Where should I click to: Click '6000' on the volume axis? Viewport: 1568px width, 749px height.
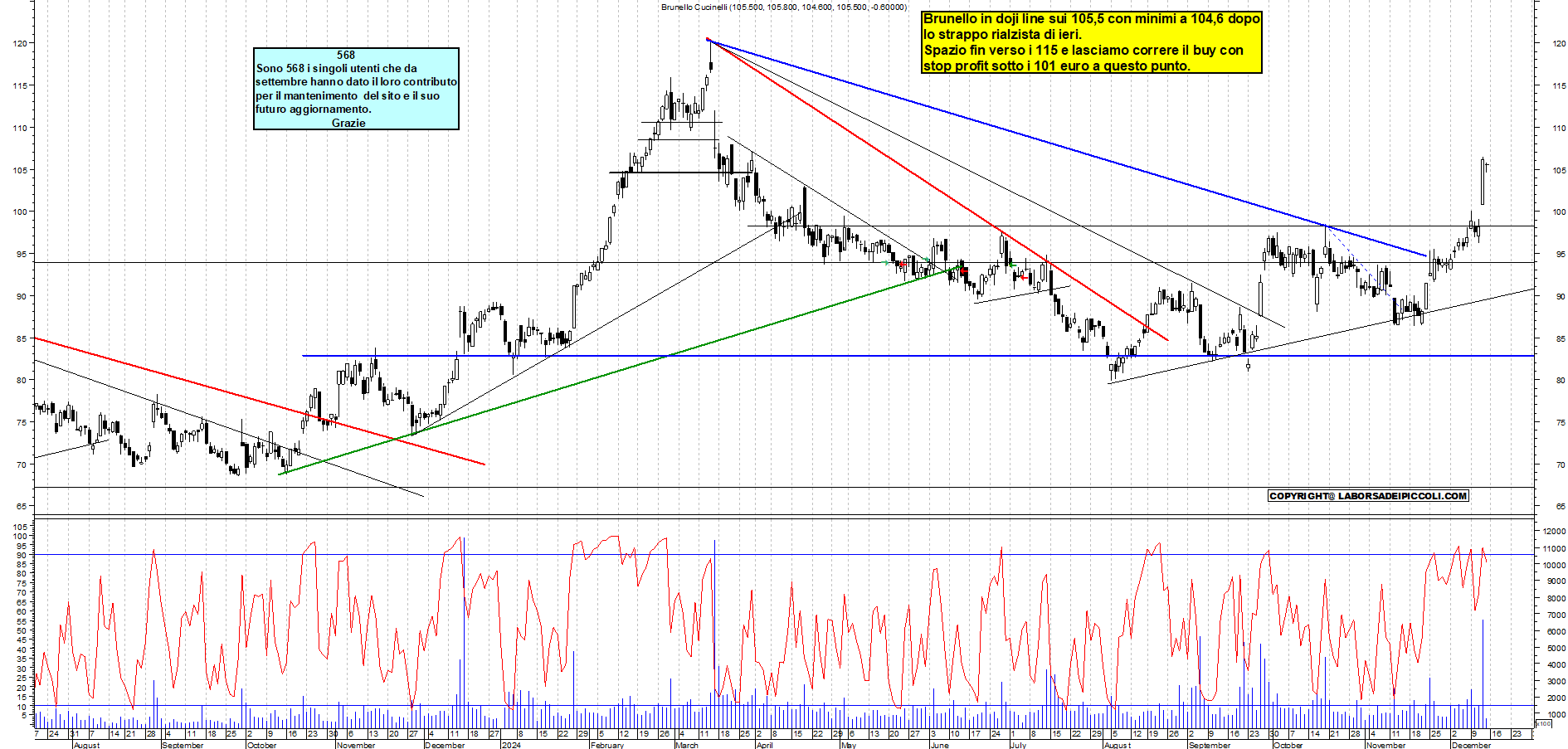click(x=1556, y=631)
